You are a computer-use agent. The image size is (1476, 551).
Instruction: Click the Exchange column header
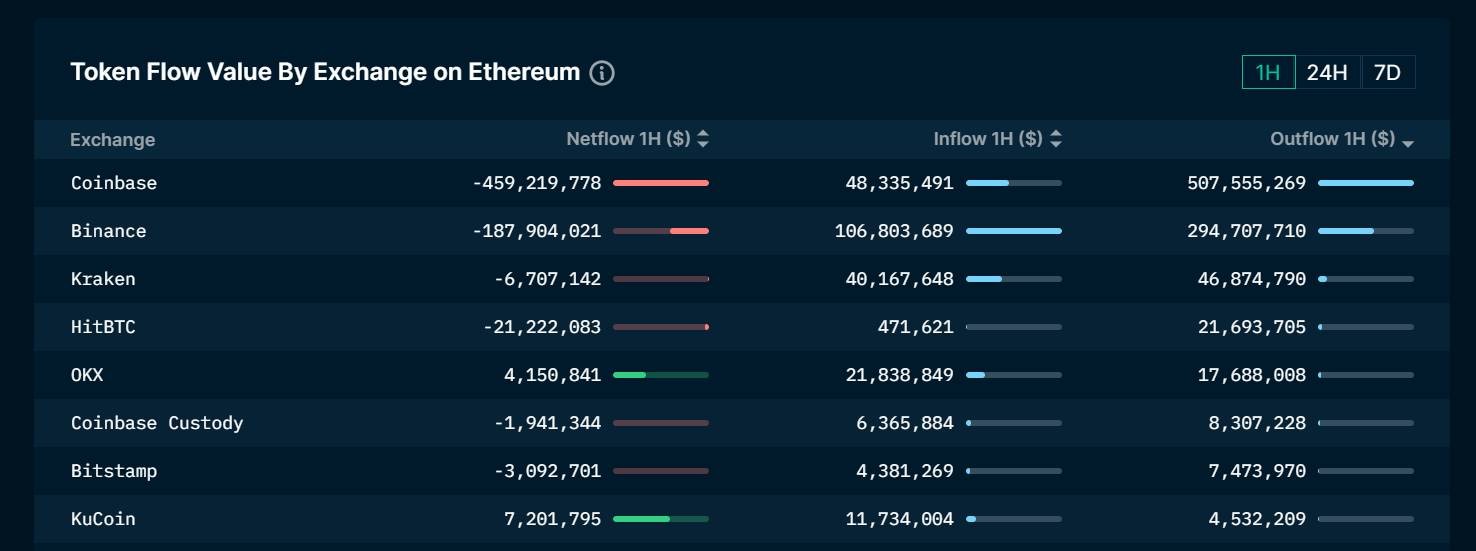112,140
